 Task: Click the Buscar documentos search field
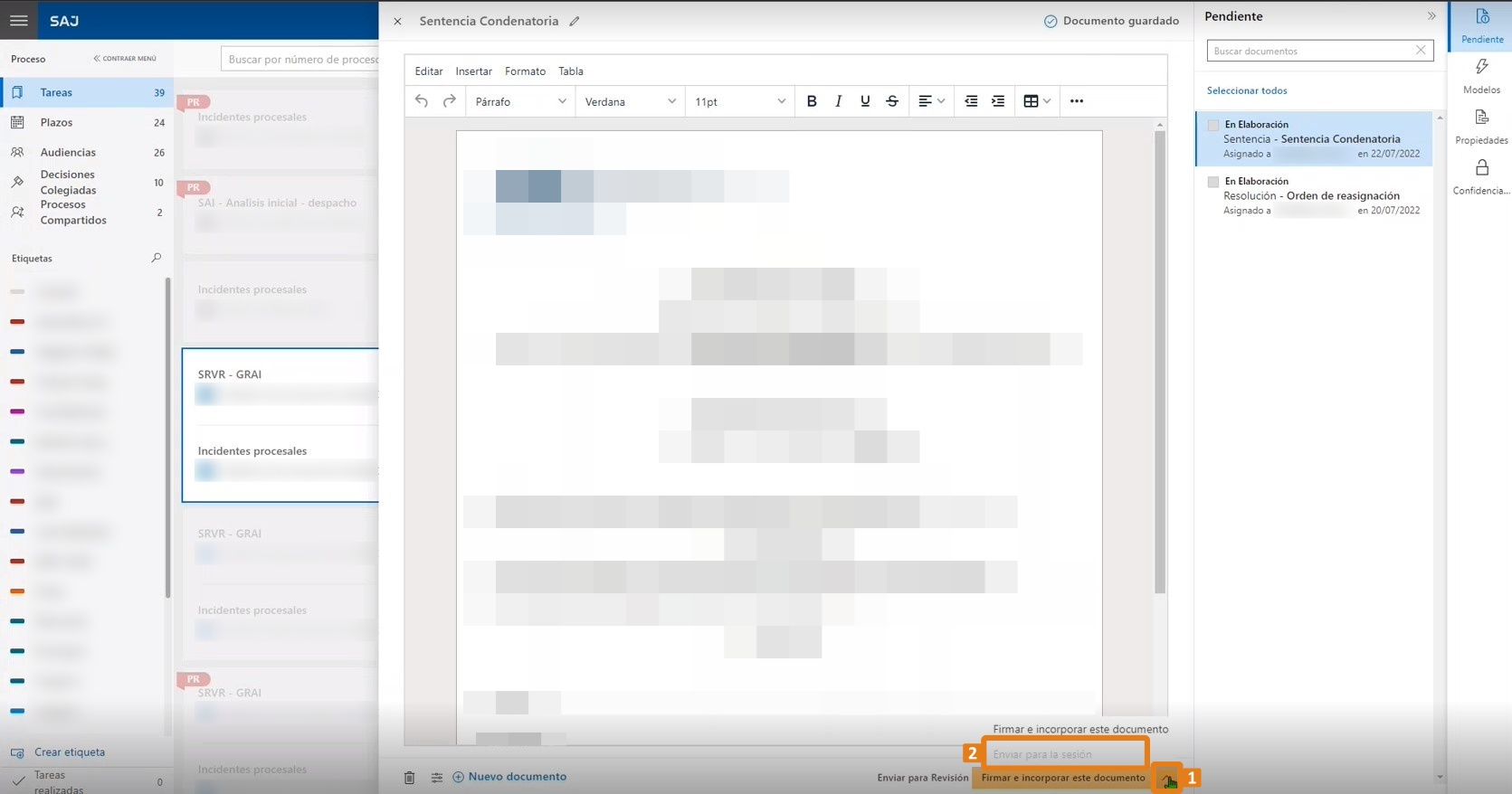click(1312, 51)
